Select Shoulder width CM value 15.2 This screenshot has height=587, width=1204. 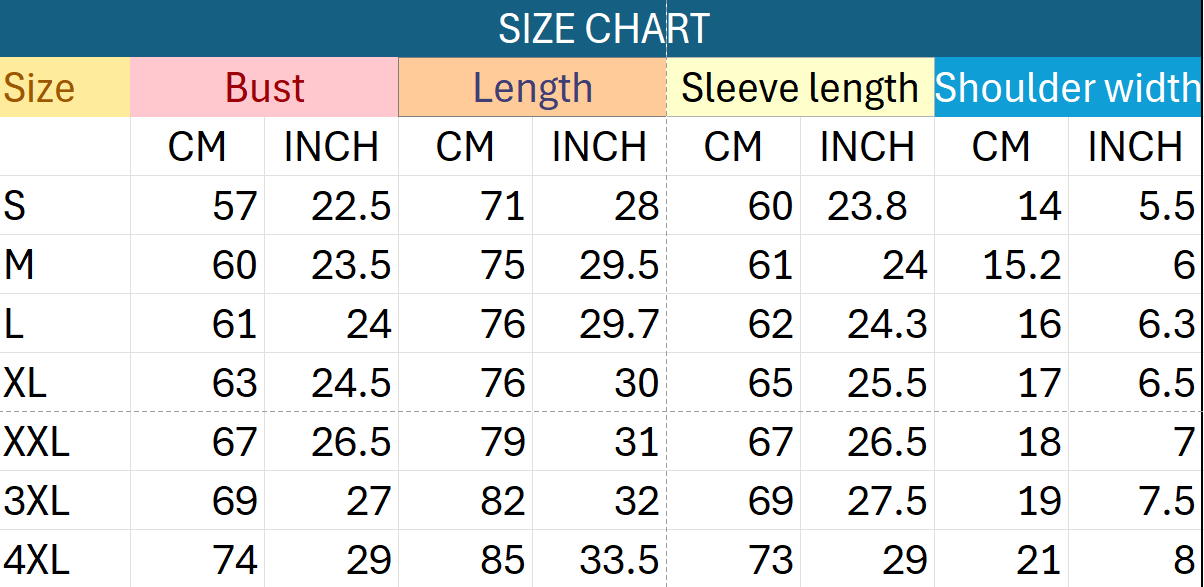pos(1022,265)
